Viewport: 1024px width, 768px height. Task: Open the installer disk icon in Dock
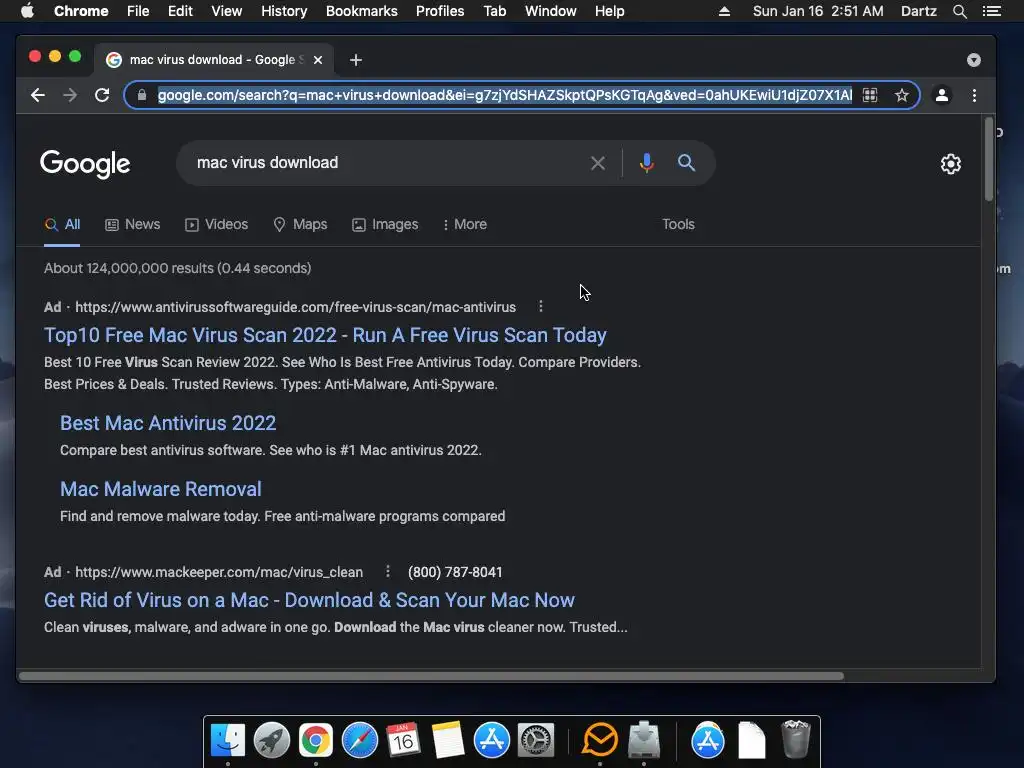point(644,740)
